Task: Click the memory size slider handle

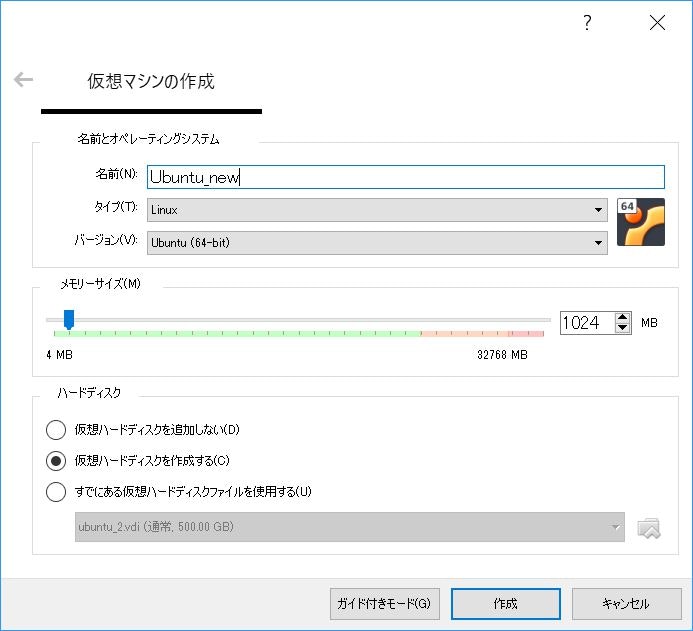Action: pyautogui.click(x=69, y=319)
